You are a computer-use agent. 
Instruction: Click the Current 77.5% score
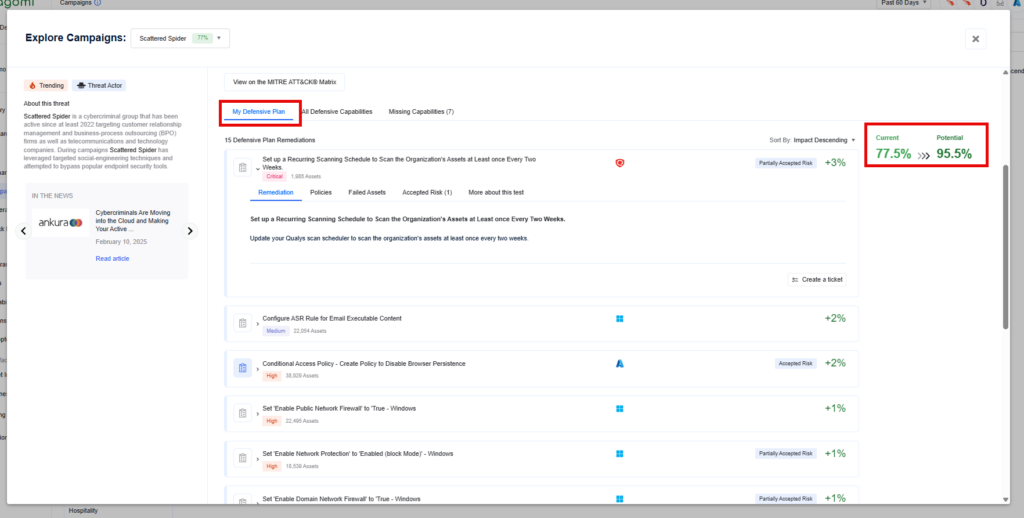coord(893,154)
